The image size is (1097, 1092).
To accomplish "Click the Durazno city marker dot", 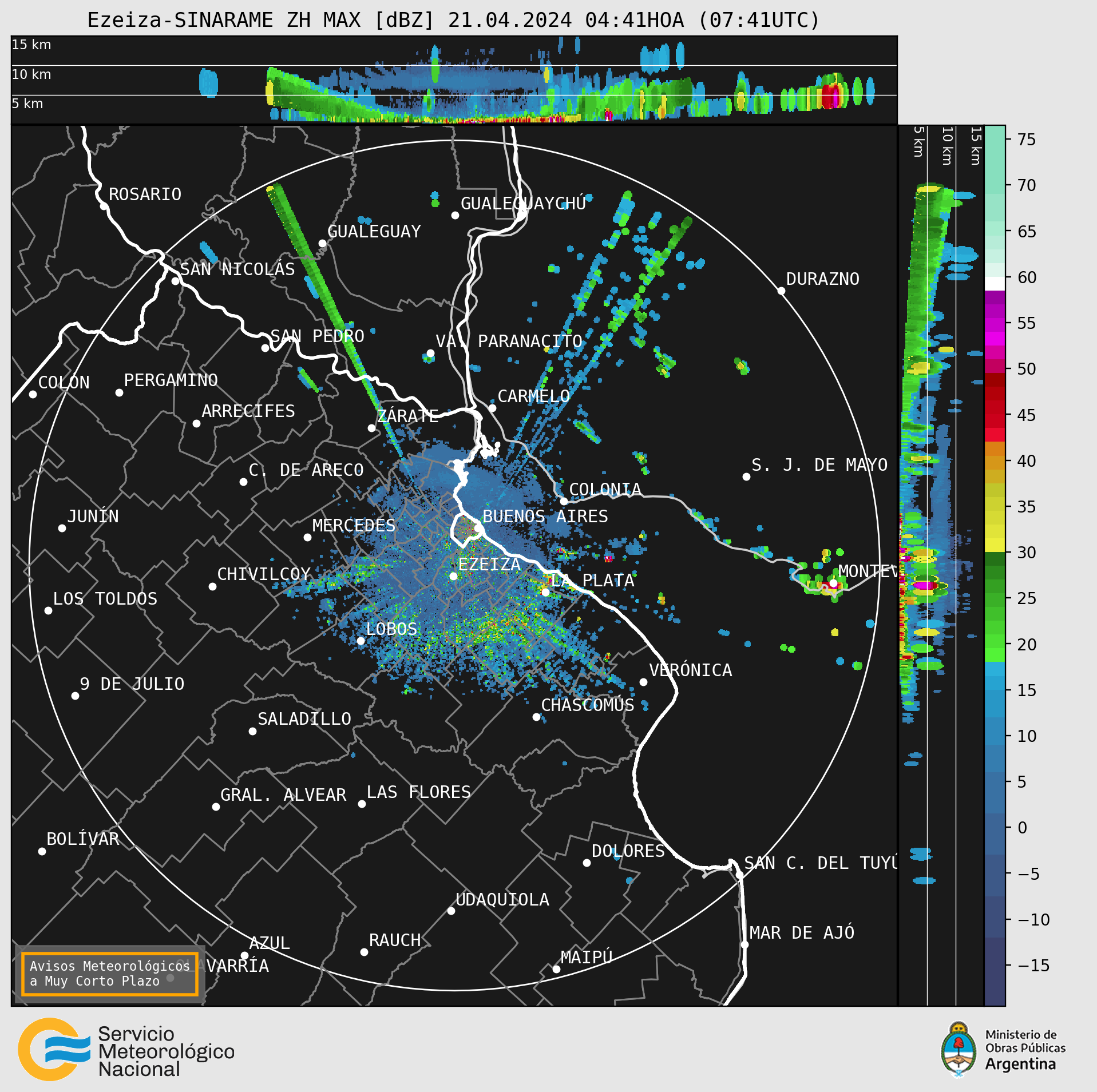I will (781, 291).
